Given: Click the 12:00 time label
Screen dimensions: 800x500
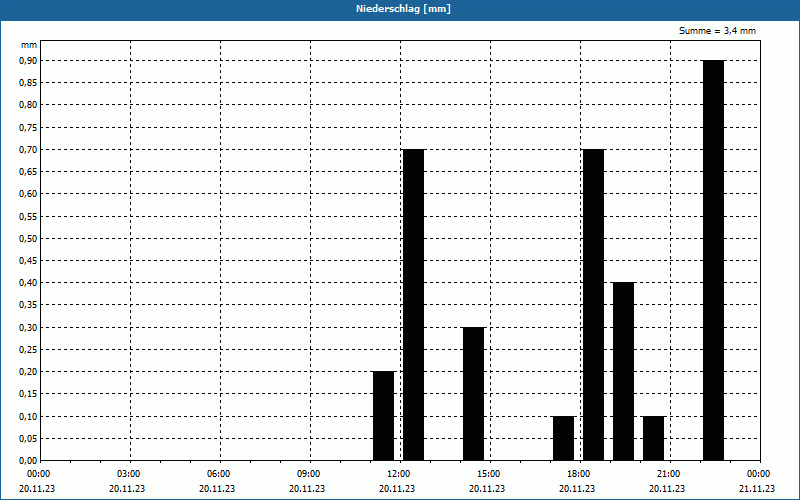Looking at the screenshot, I should (399, 474).
